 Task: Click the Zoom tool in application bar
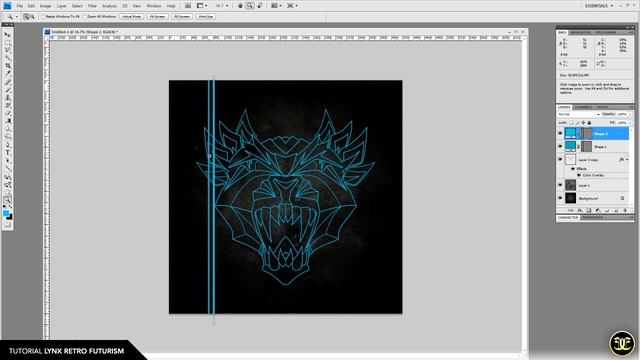pos(250,6)
